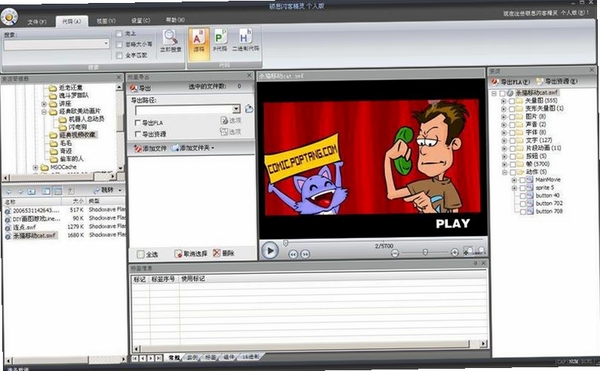The image size is (600, 371).
Task: Check the sprite 5 checkbox
Action: [522, 188]
